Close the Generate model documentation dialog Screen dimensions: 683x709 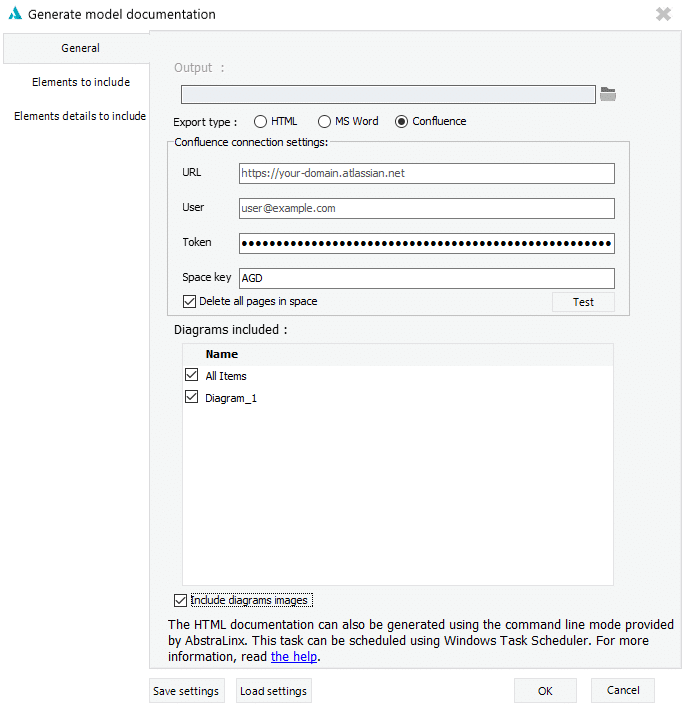pyautogui.click(x=662, y=15)
